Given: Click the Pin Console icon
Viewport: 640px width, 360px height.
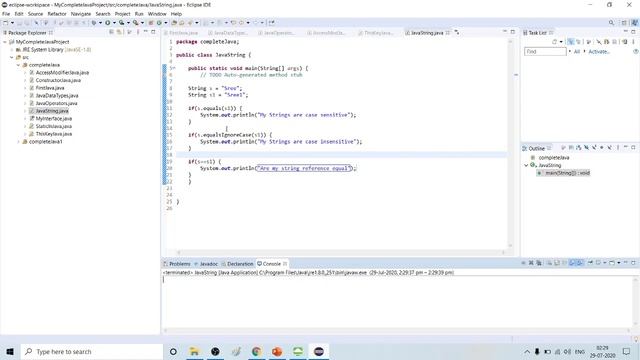Looking at the screenshot, I should click(x=590, y=263).
